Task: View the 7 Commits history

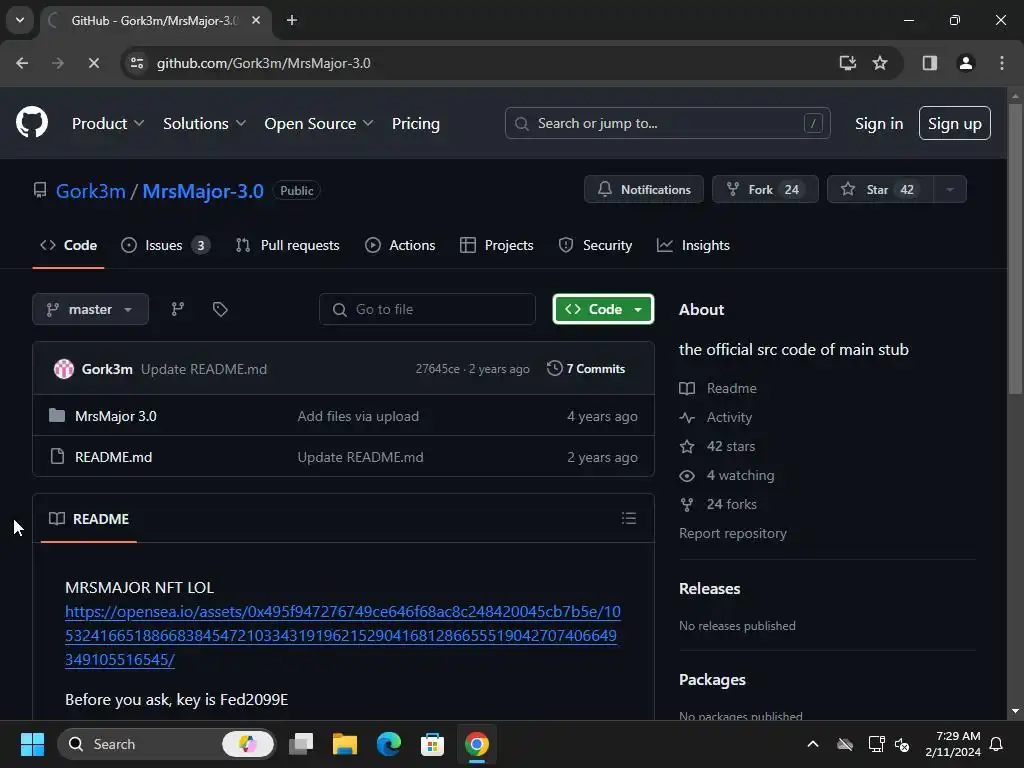Action: click(586, 368)
